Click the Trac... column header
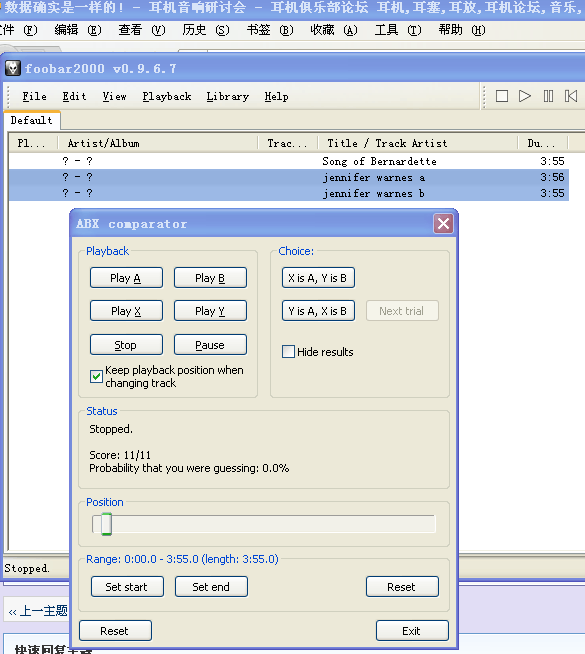The image size is (585, 654). point(287,143)
